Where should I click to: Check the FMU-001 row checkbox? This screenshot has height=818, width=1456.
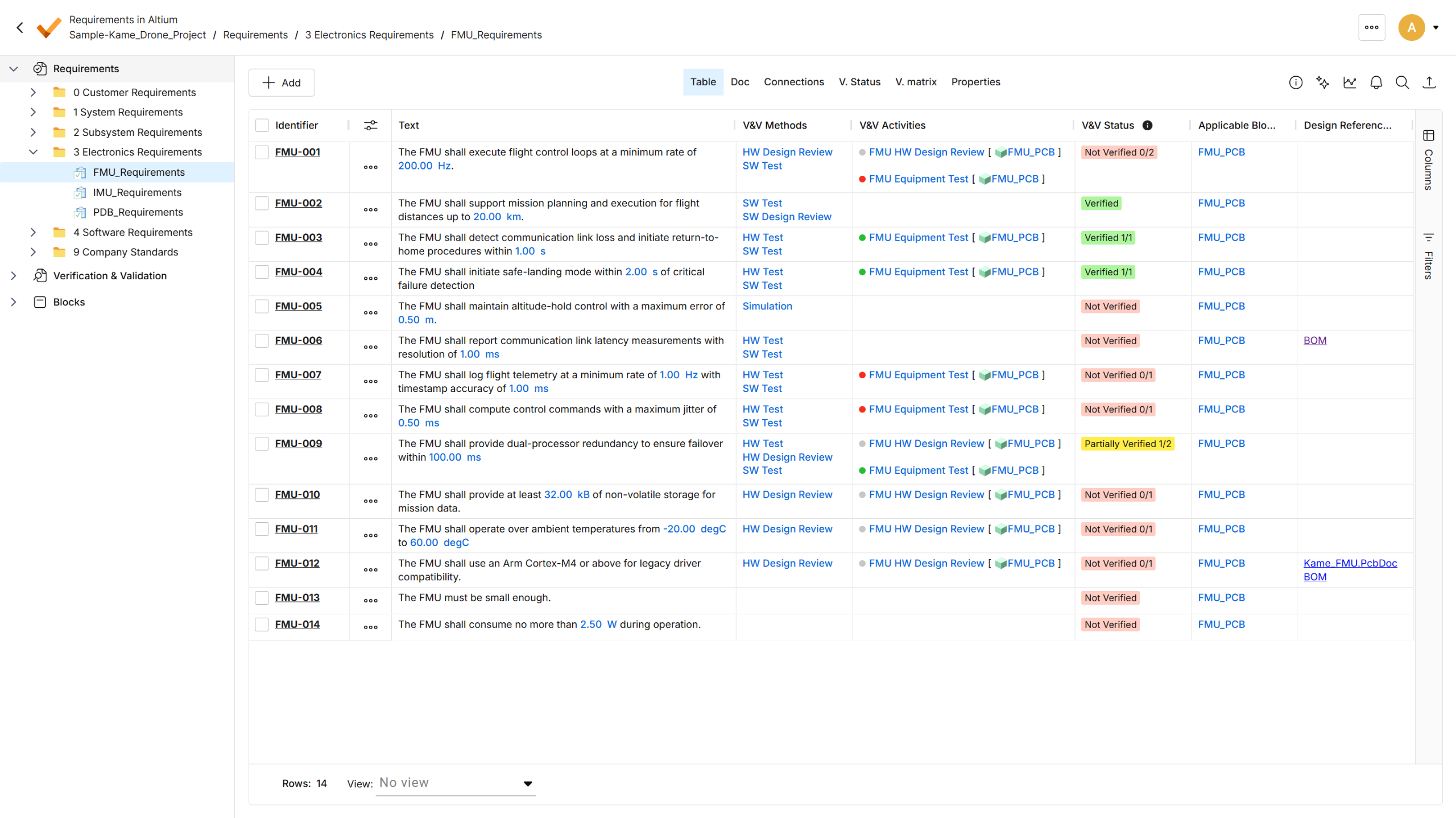click(262, 152)
